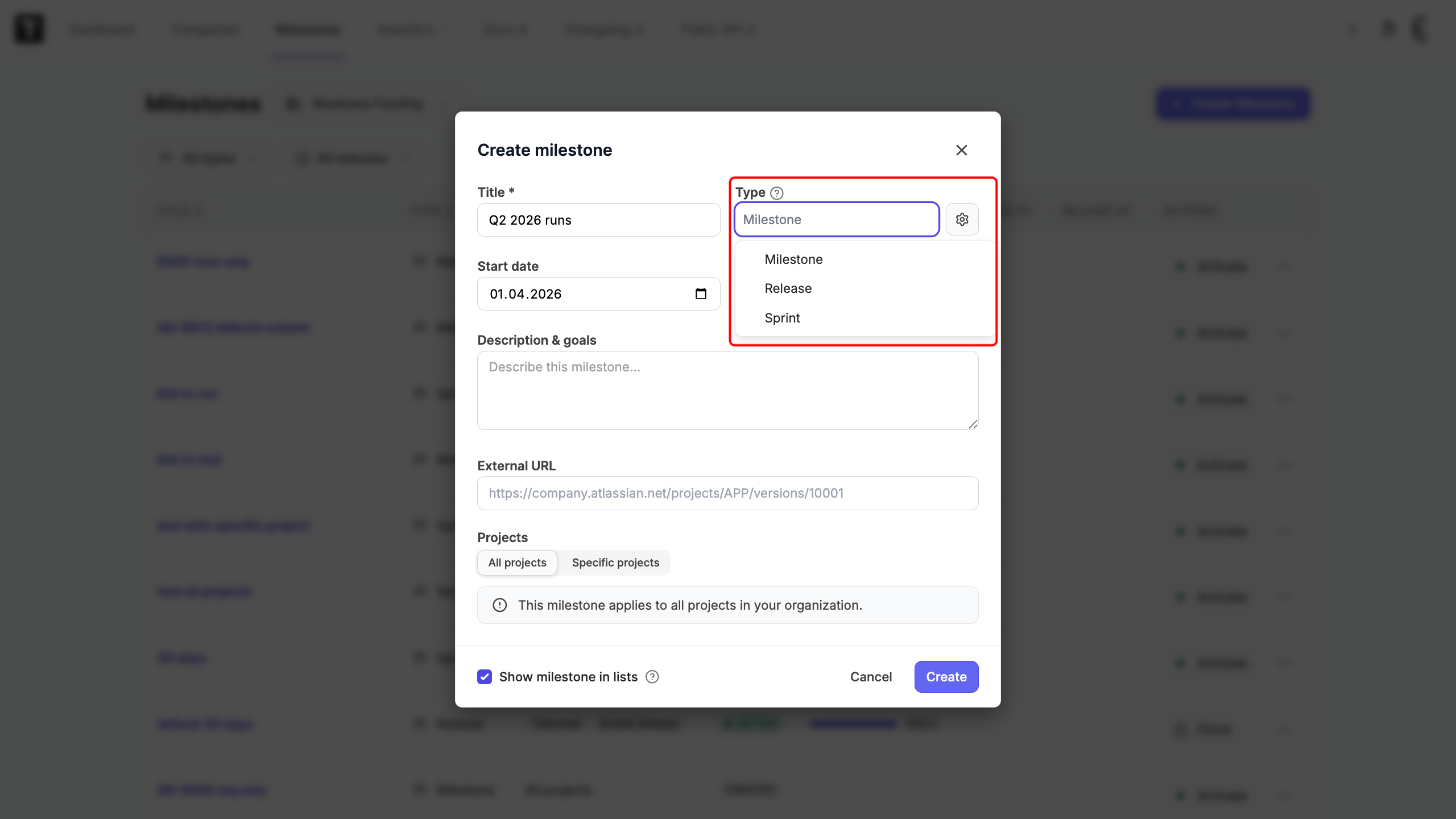This screenshot has height=819, width=1456.
Task: Open milestone type settings gear
Action: click(962, 220)
